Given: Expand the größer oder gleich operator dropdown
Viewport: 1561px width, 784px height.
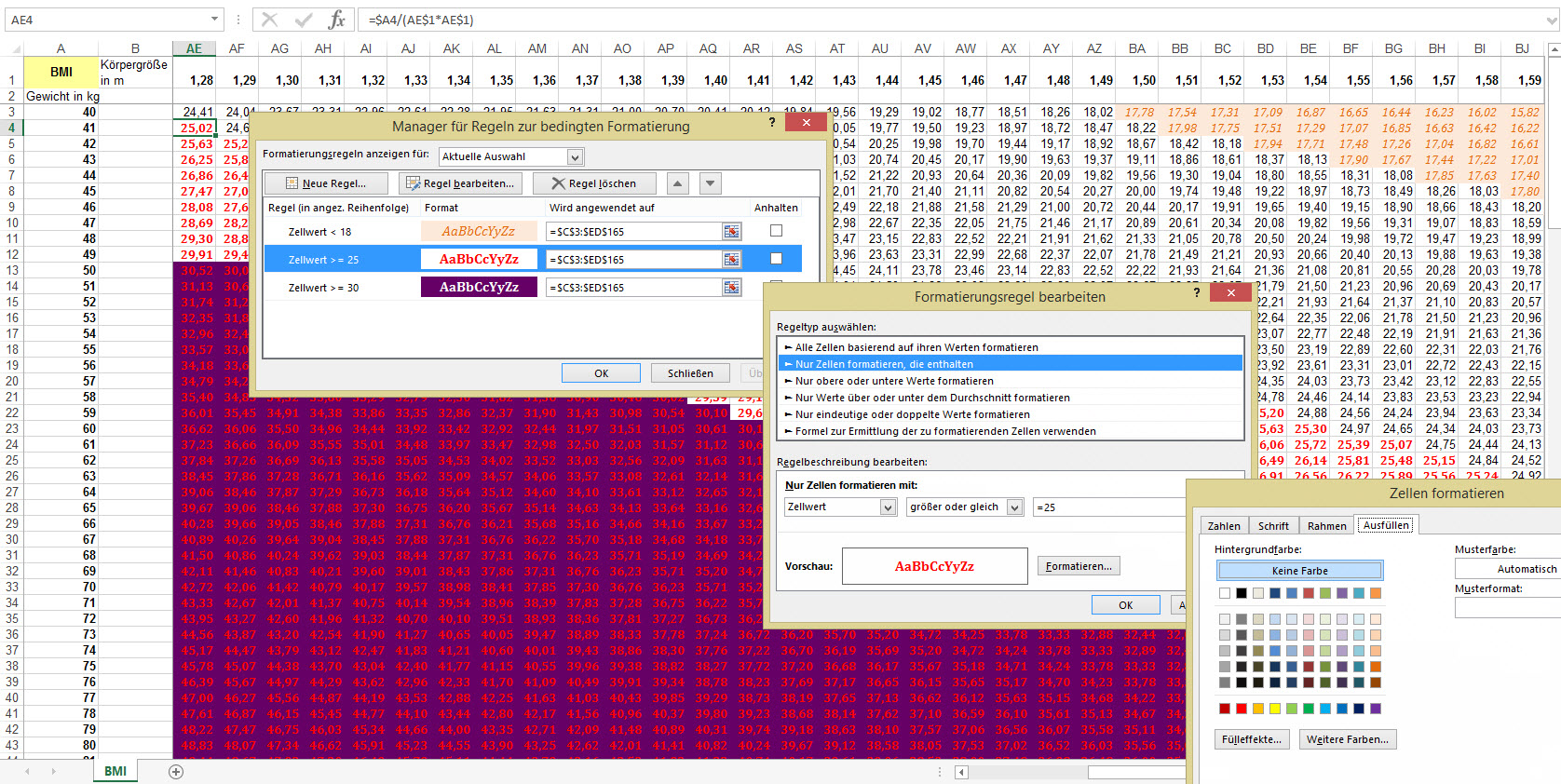Looking at the screenshot, I should point(1014,507).
